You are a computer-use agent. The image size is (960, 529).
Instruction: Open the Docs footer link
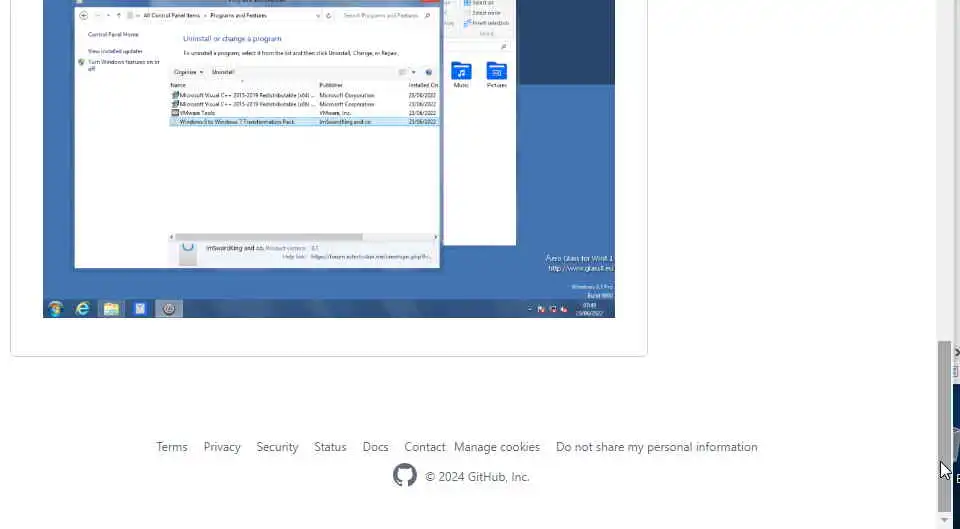click(375, 447)
